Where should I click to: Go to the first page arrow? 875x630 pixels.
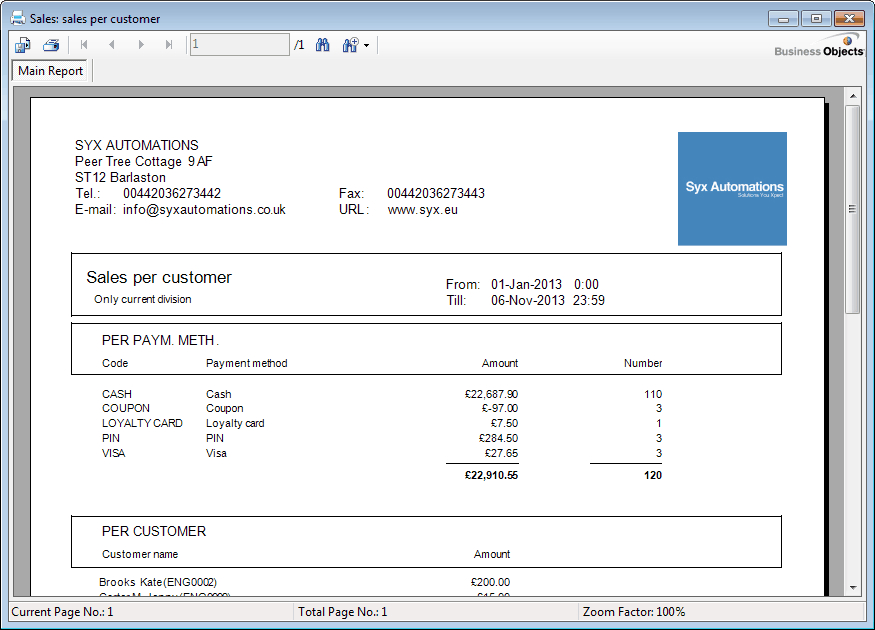(x=84, y=45)
